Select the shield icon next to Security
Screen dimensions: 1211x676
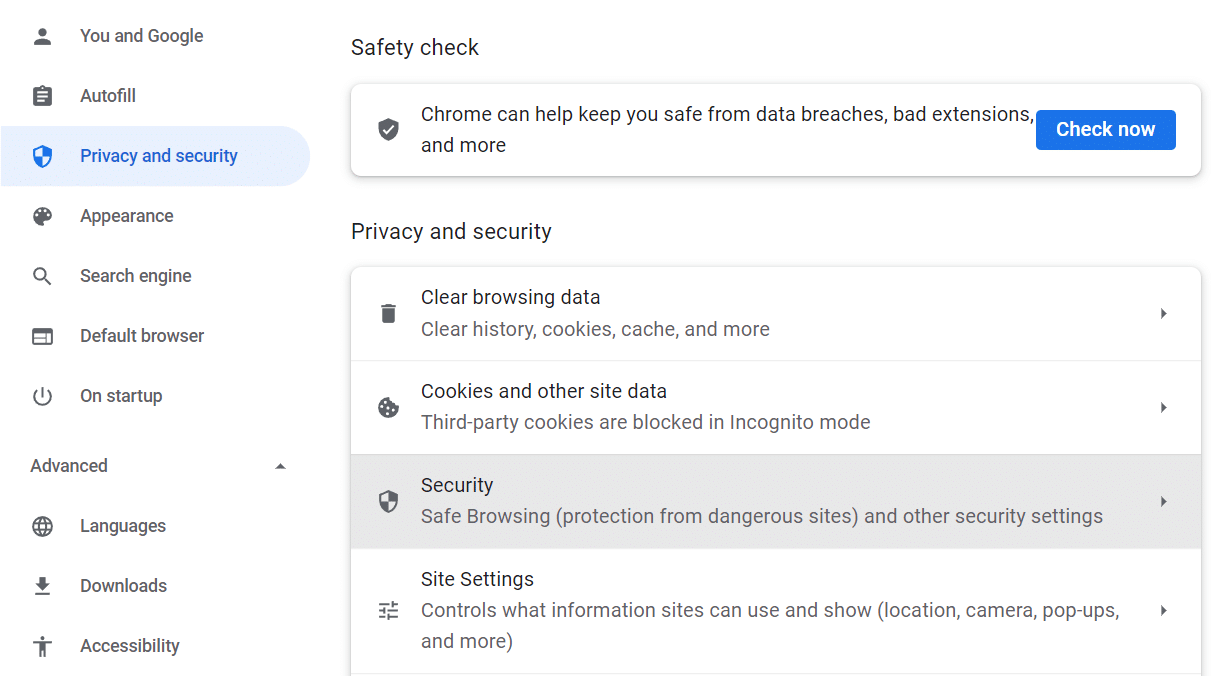[x=388, y=501]
